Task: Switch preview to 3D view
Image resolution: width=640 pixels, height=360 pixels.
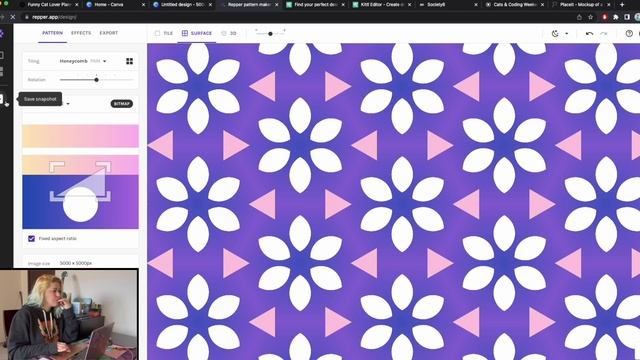Action: (229, 33)
